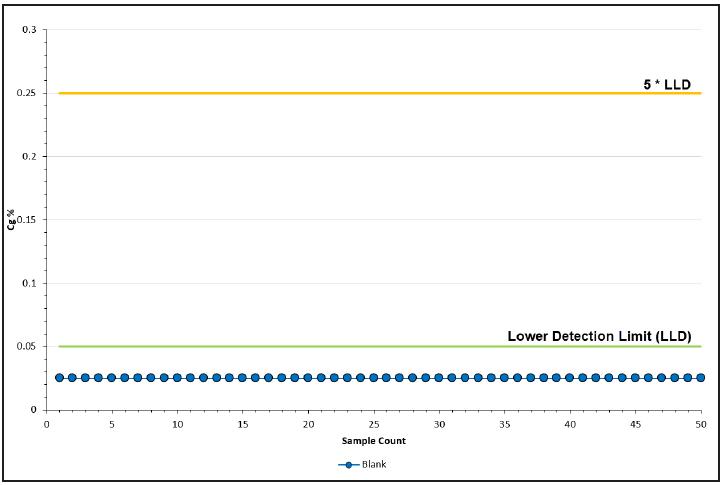Click the Blank data point at sample 25
This screenshot has width=724, height=485.
[374, 378]
